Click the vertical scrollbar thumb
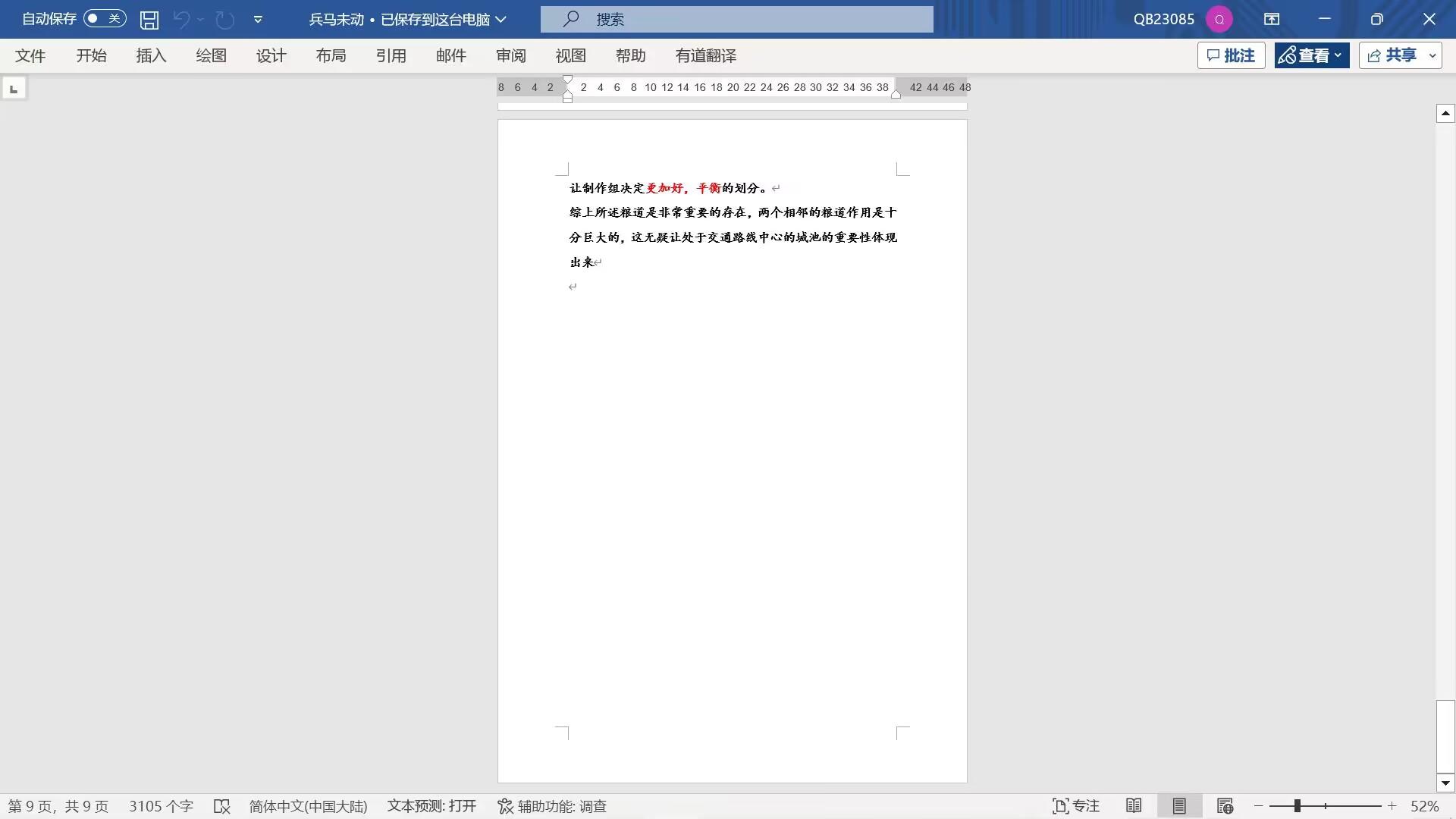This screenshot has height=819, width=1456. point(1445,736)
